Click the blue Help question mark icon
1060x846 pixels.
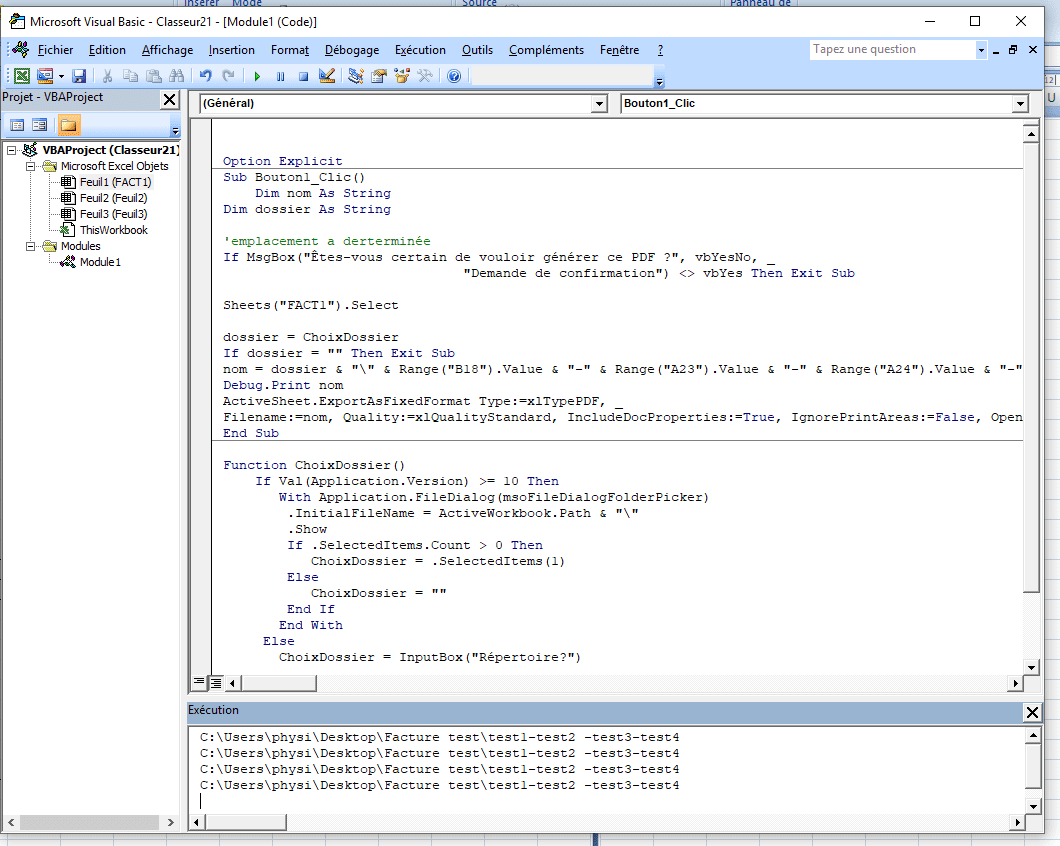click(x=454, y=76)
